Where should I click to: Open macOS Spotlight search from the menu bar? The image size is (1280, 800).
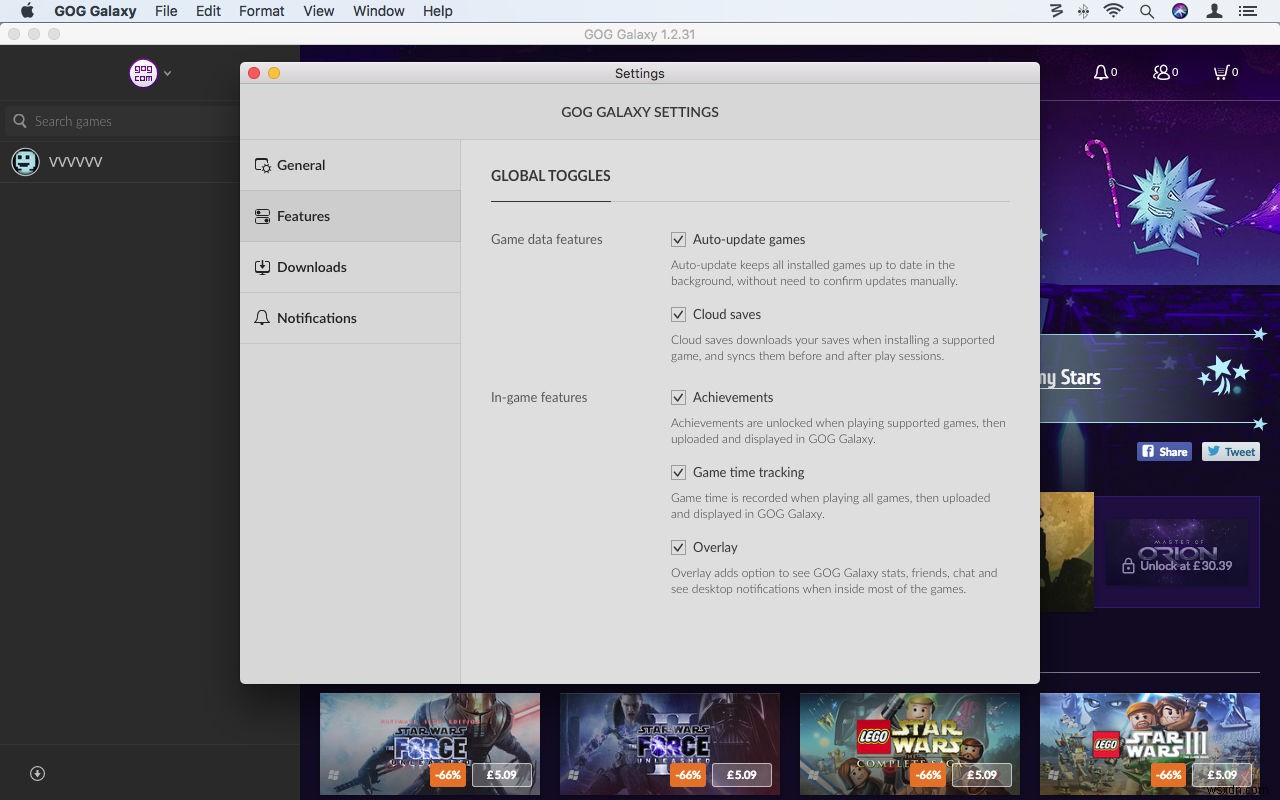[x=1146, y=11]
